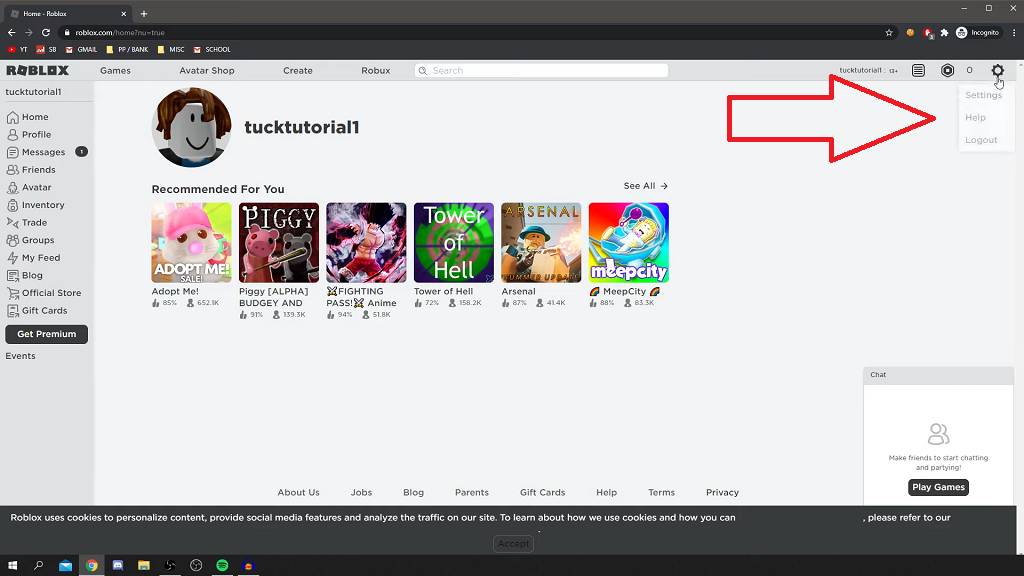Open the browser extensions puzzle icon

pos(944,33)
